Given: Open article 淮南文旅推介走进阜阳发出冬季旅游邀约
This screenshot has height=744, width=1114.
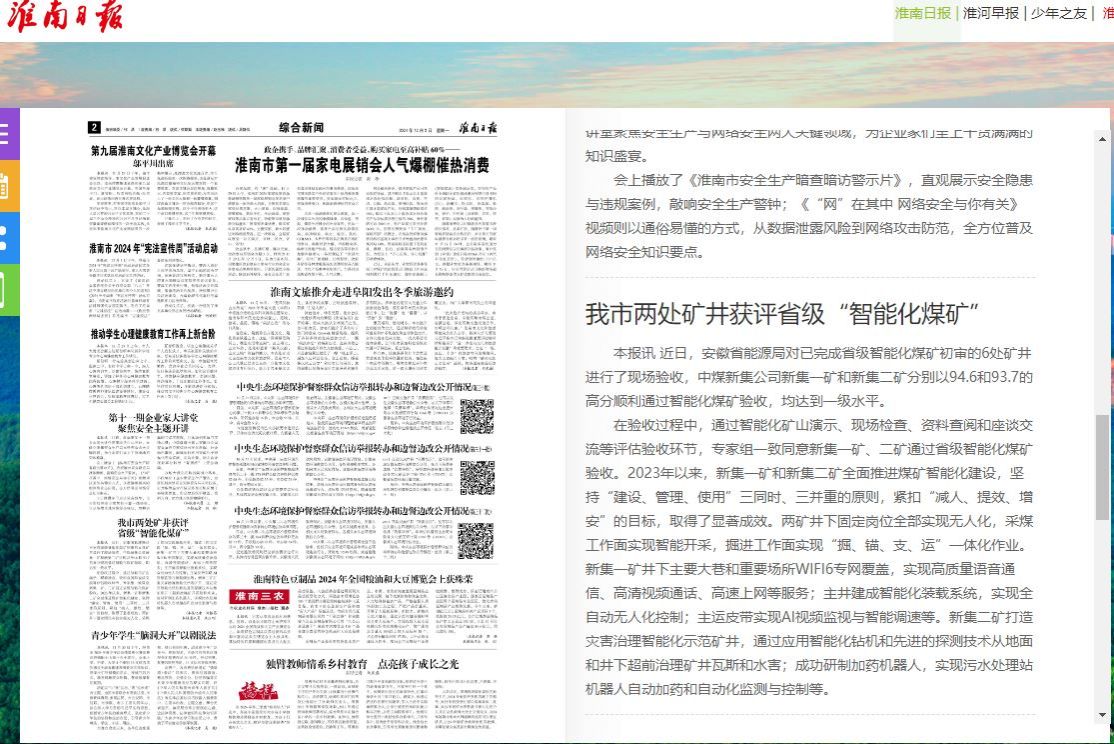Looking at the screenshot, I should 362,292.
